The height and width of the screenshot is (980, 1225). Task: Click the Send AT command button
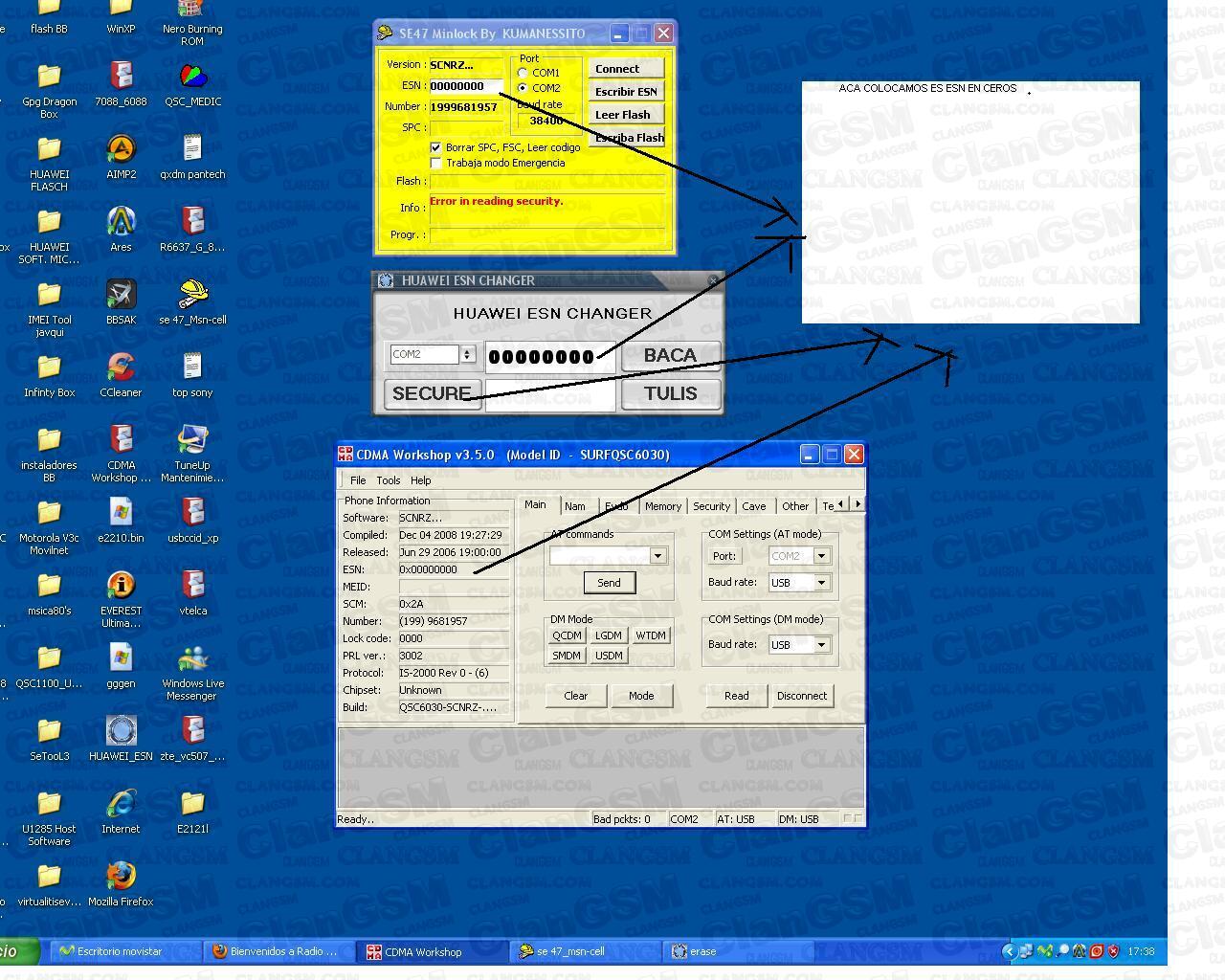pyautogui.click(x=609, y=583)
